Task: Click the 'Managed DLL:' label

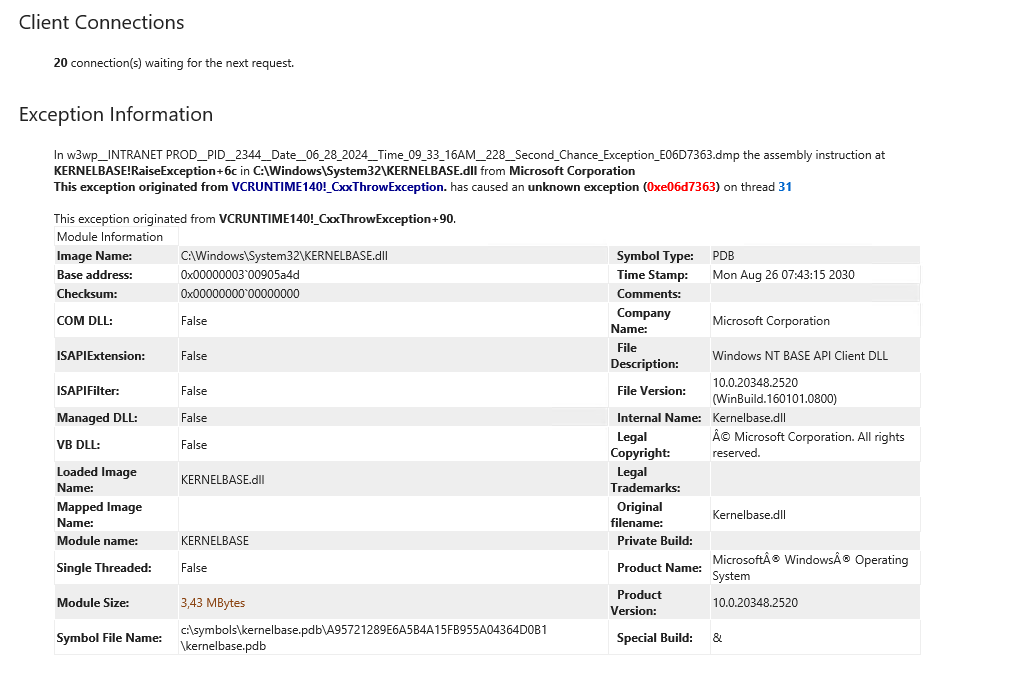Action: point(97,417)
